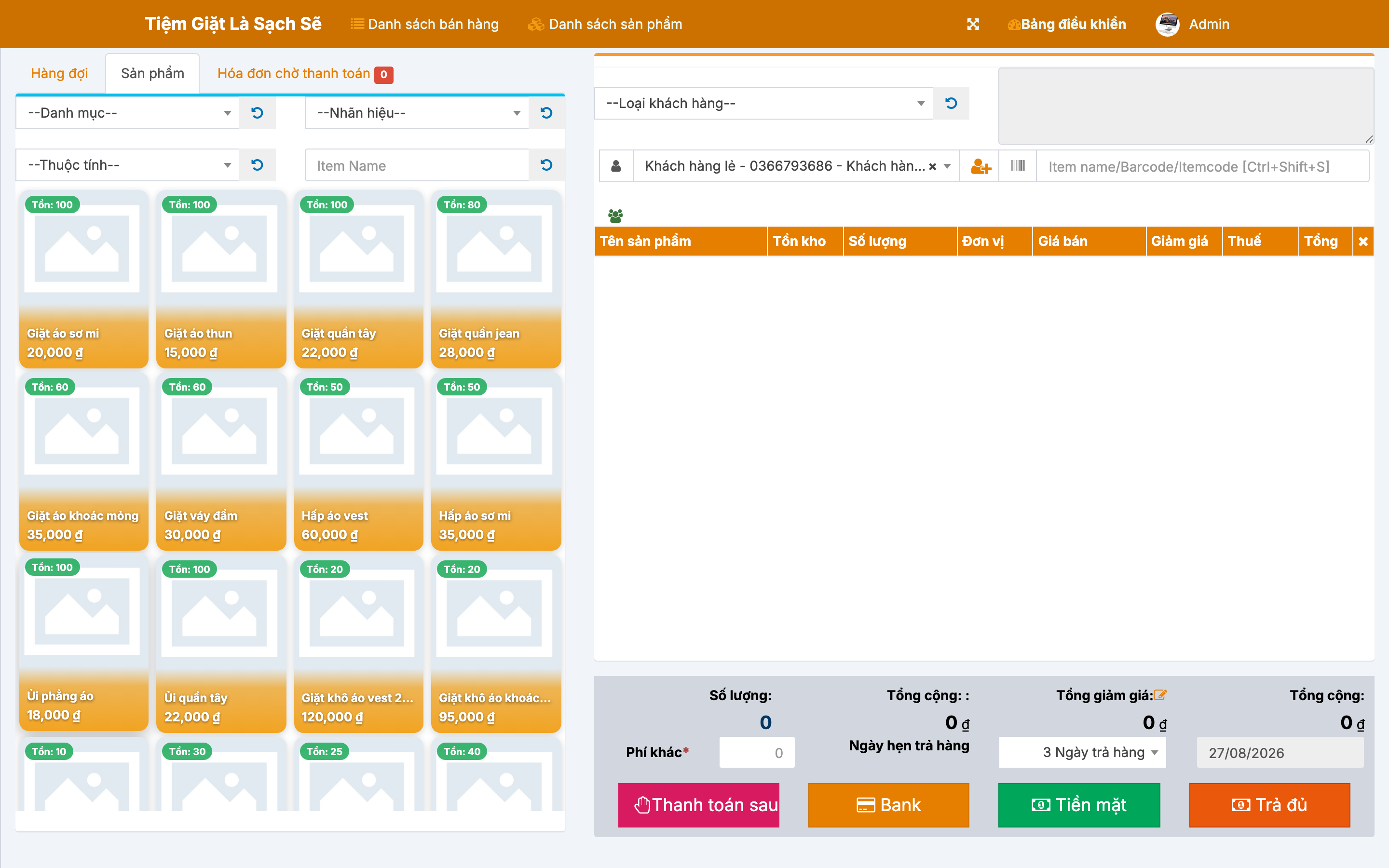Open the green customer group icon
Viewport: 1389px width, 868px height.
tap(615, 216)
